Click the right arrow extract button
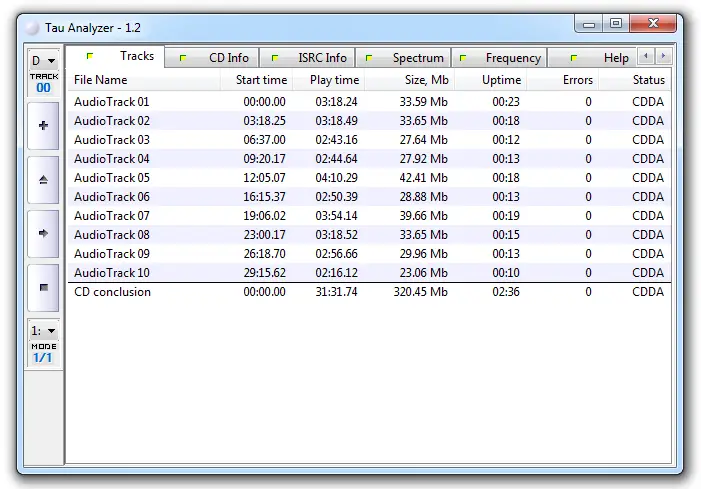The height and width of the screenshot is (489, 701). [x=43, y=233]
